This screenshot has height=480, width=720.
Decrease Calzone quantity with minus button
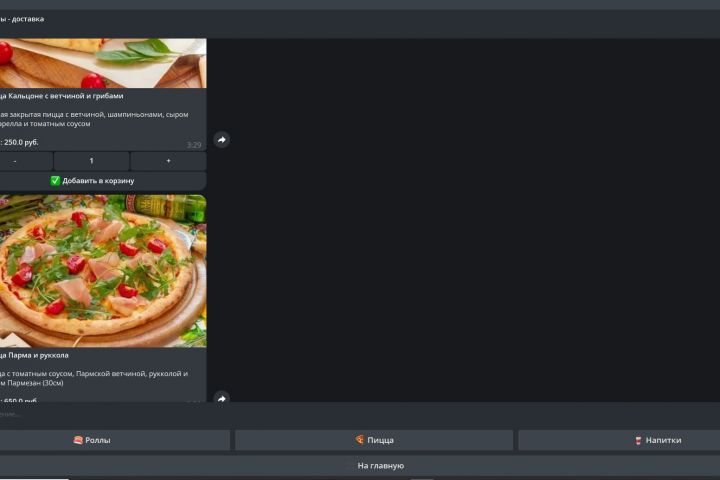(x=25, y=161)
